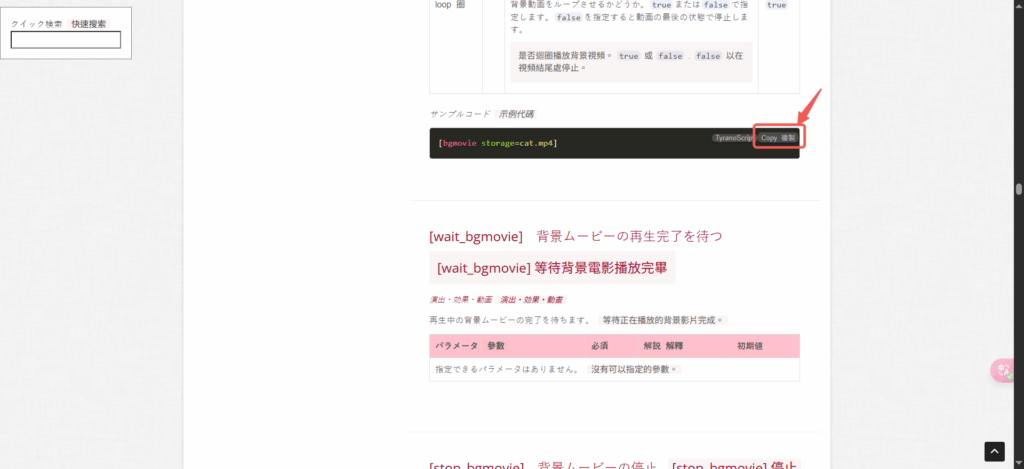The width and height of the screenshot is (1024, 469).
Task: Click the quick search input box
Action: [x=66, y=40]
